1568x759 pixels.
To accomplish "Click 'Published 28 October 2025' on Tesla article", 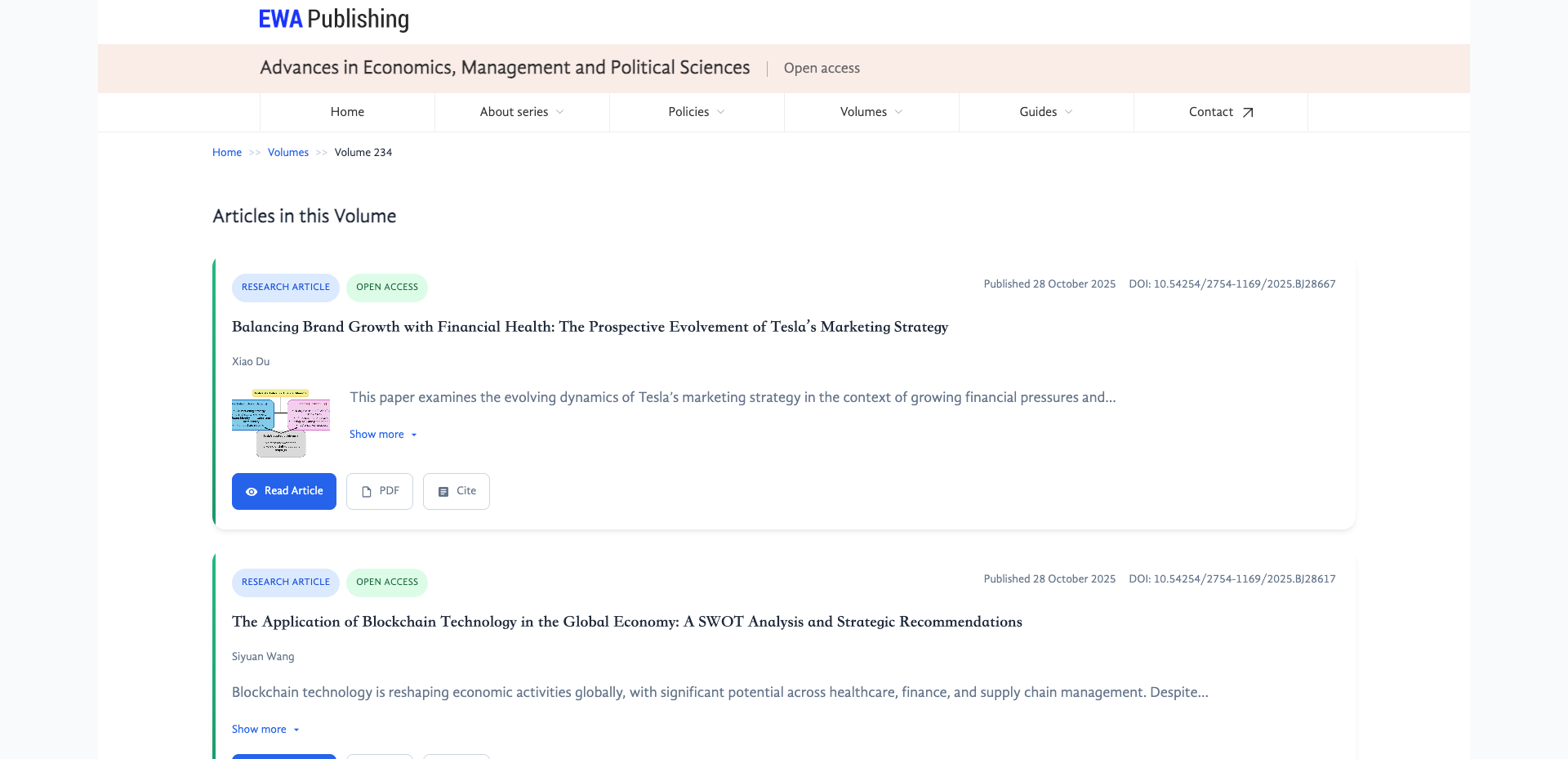I will click(1049, 284).
